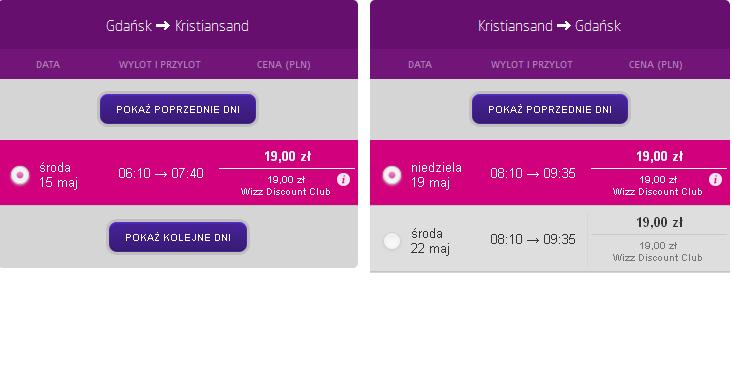Viewport: 732px width, 384px height.
Task: Select the niedziela 19 maj radio button
Action: point(392,175)
